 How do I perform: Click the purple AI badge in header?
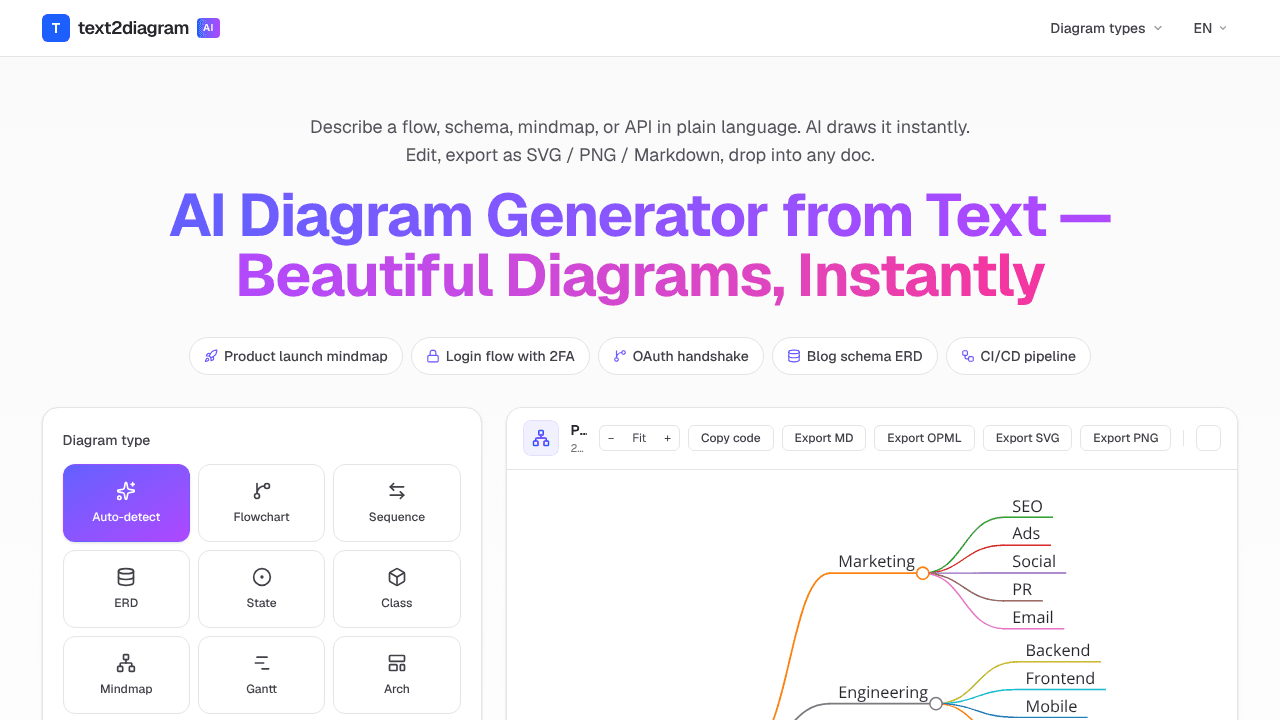pos(208,28)
